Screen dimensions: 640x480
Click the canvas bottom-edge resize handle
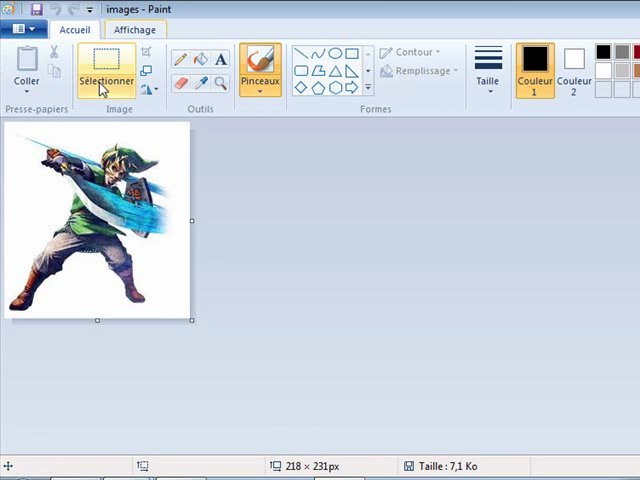tap(97, 321)
